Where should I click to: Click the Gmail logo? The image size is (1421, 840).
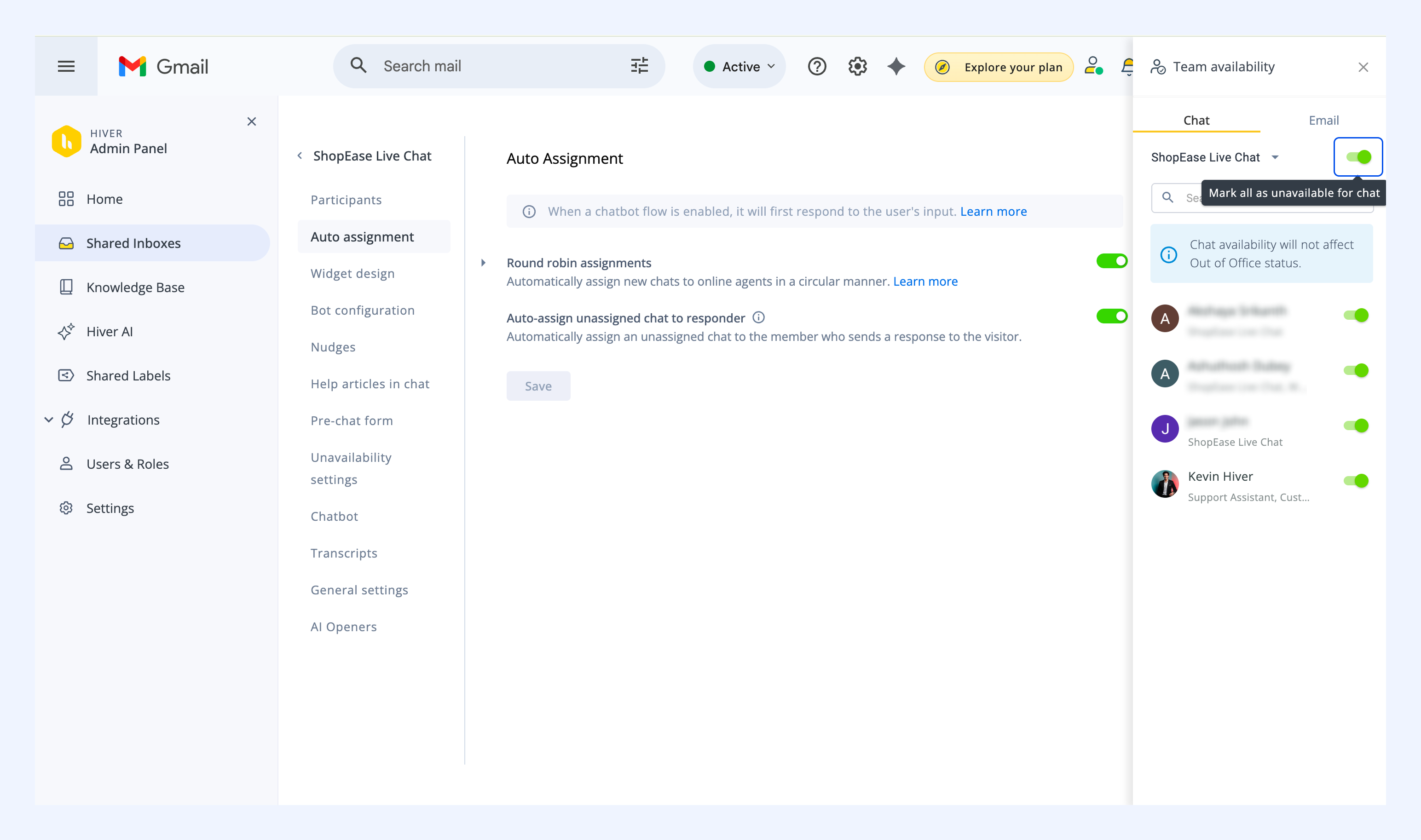click(163, 66)
